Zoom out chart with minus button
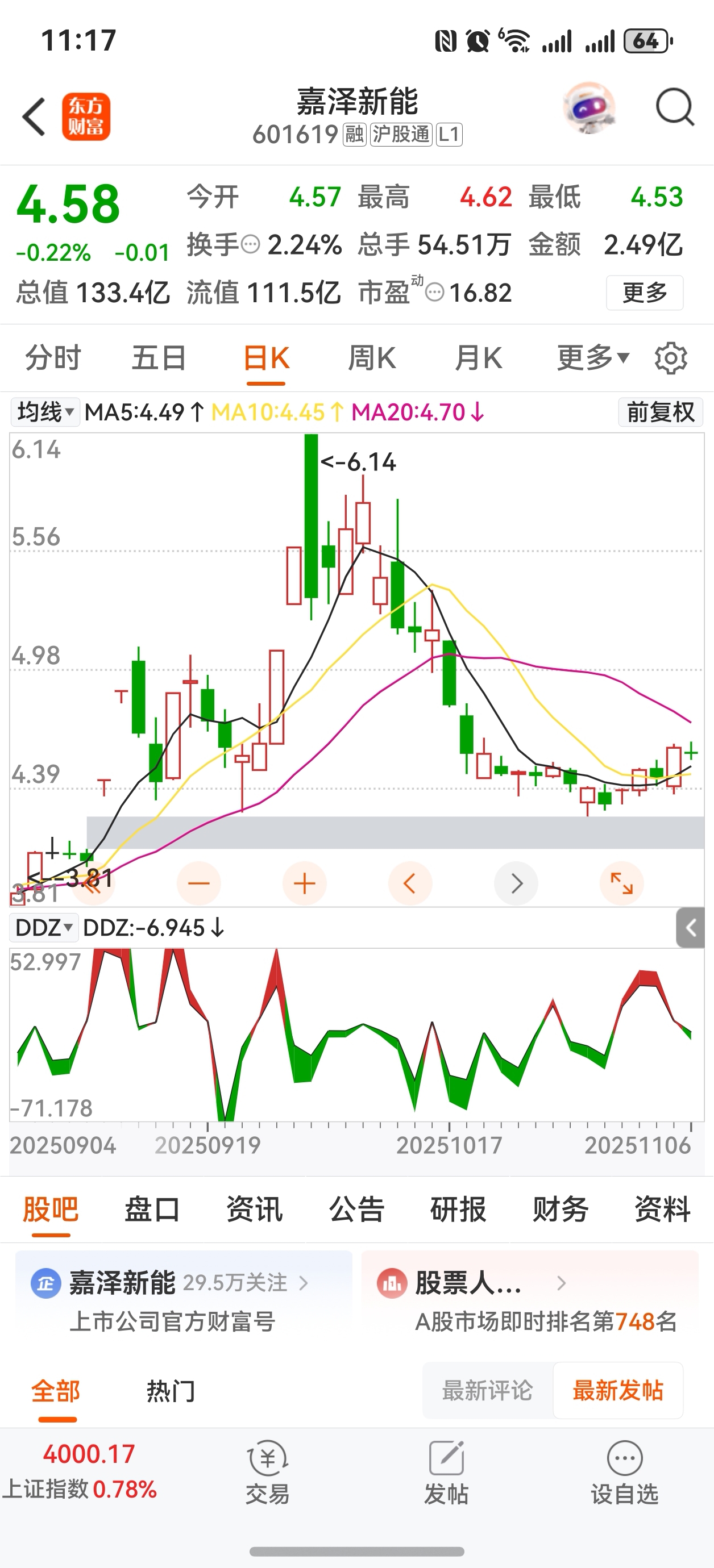Viewport: 714px width, 1568px height. 198,883
